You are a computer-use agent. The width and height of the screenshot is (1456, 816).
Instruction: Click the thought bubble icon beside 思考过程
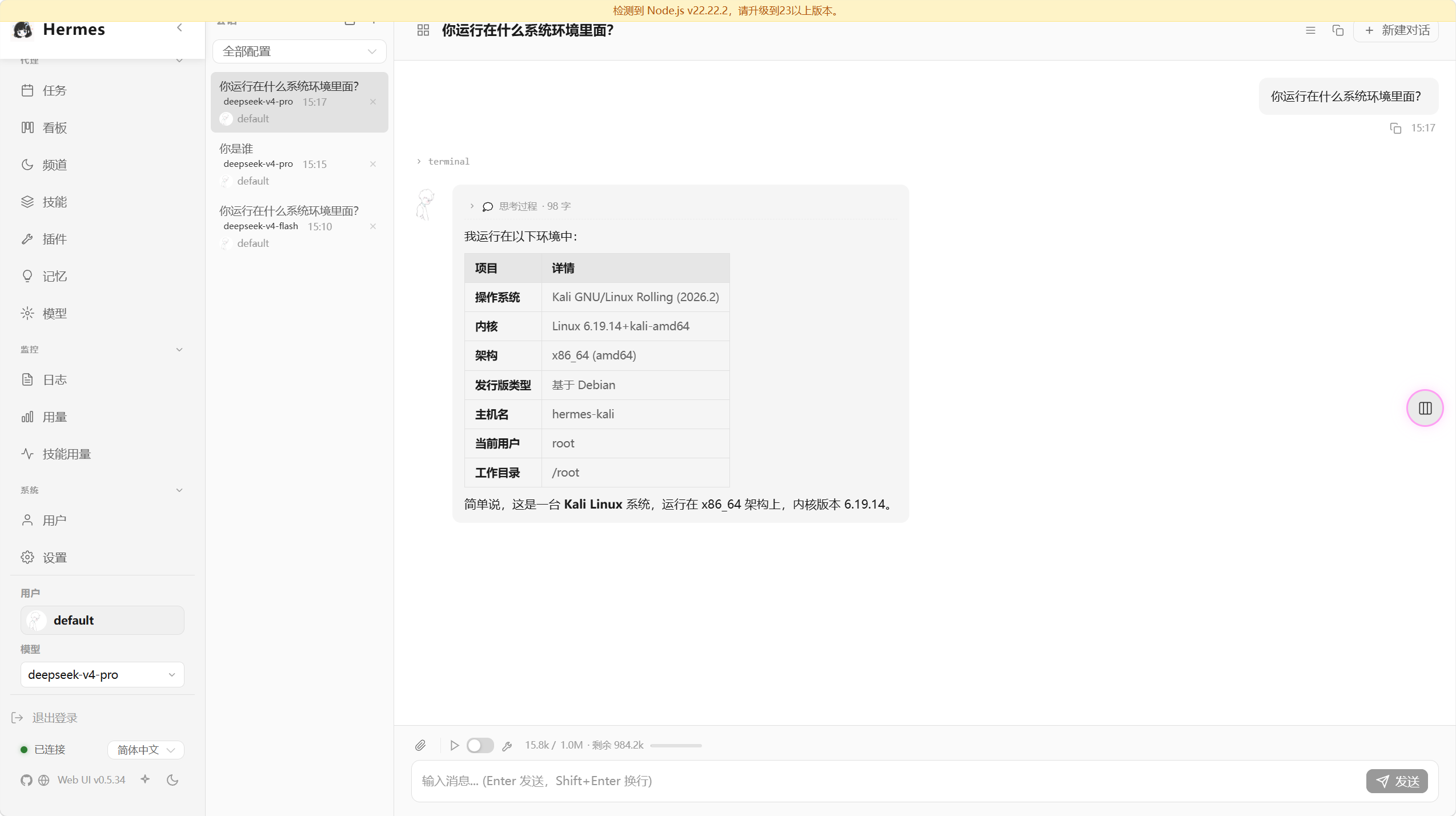(x=488, y=206)
